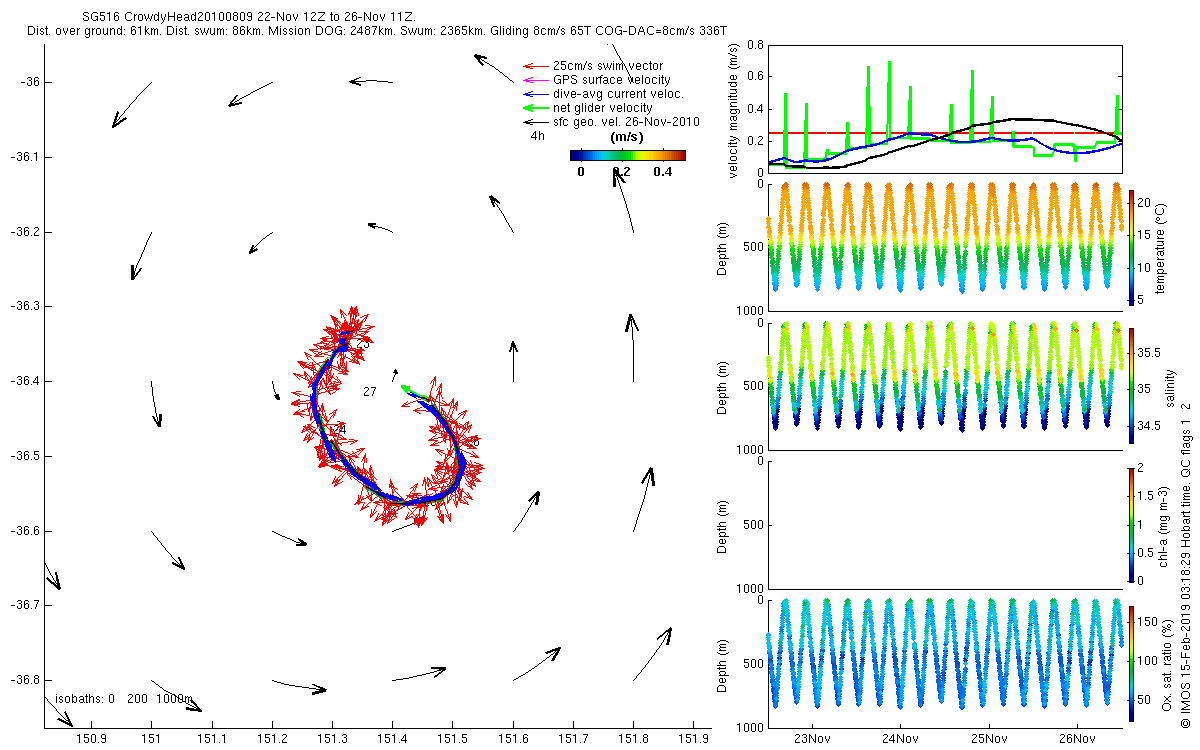Click the blue dive-avg current legend arrow
Viewport: 1200px width, 750px height.
click(534, 94)
